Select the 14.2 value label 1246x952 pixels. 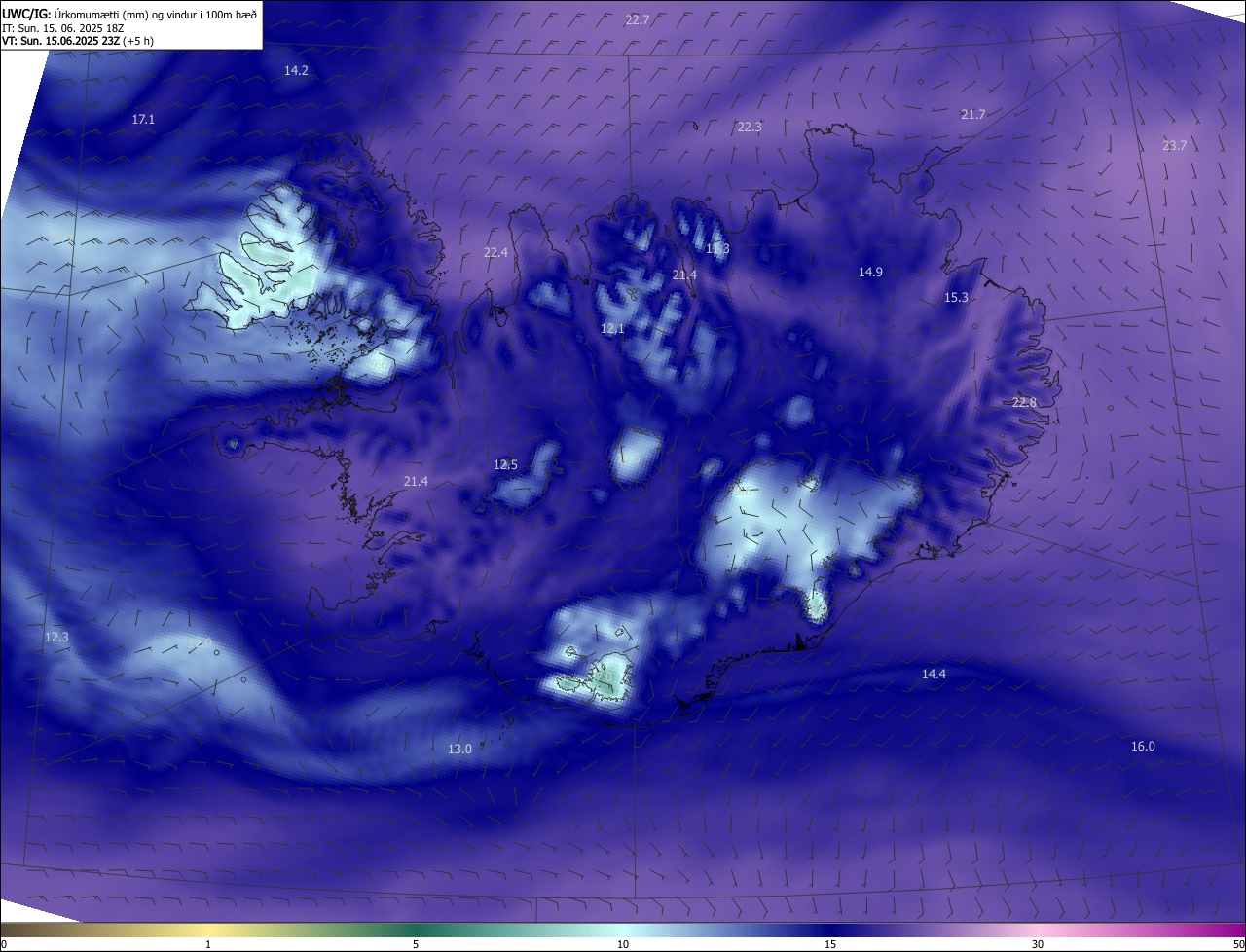pos(296,70)
